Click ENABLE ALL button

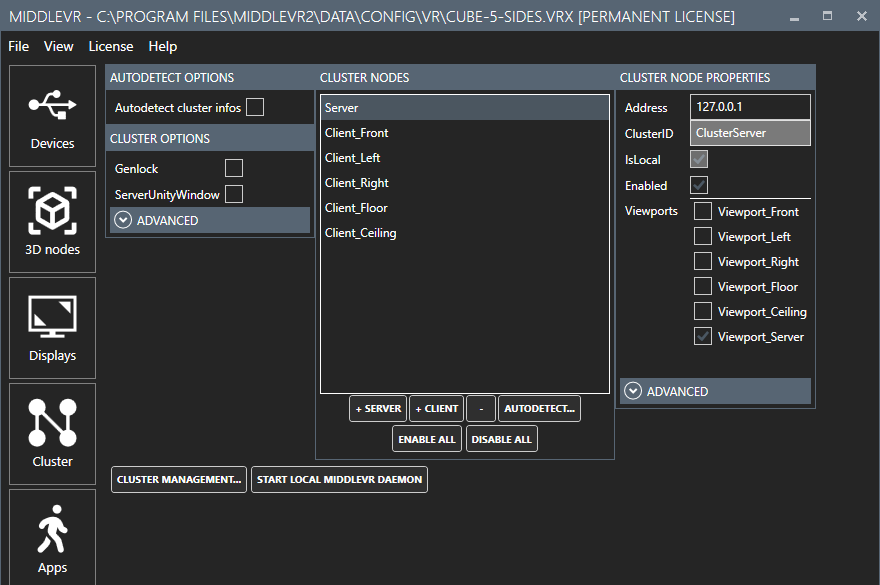tap(427, 439)
